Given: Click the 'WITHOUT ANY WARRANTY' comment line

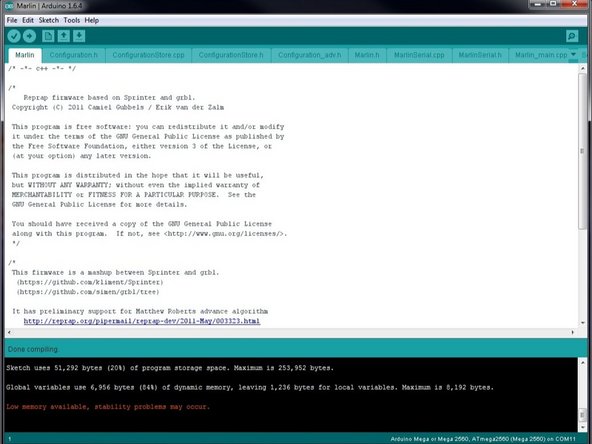Looking at the screenshot, I should tap(136, 185).
